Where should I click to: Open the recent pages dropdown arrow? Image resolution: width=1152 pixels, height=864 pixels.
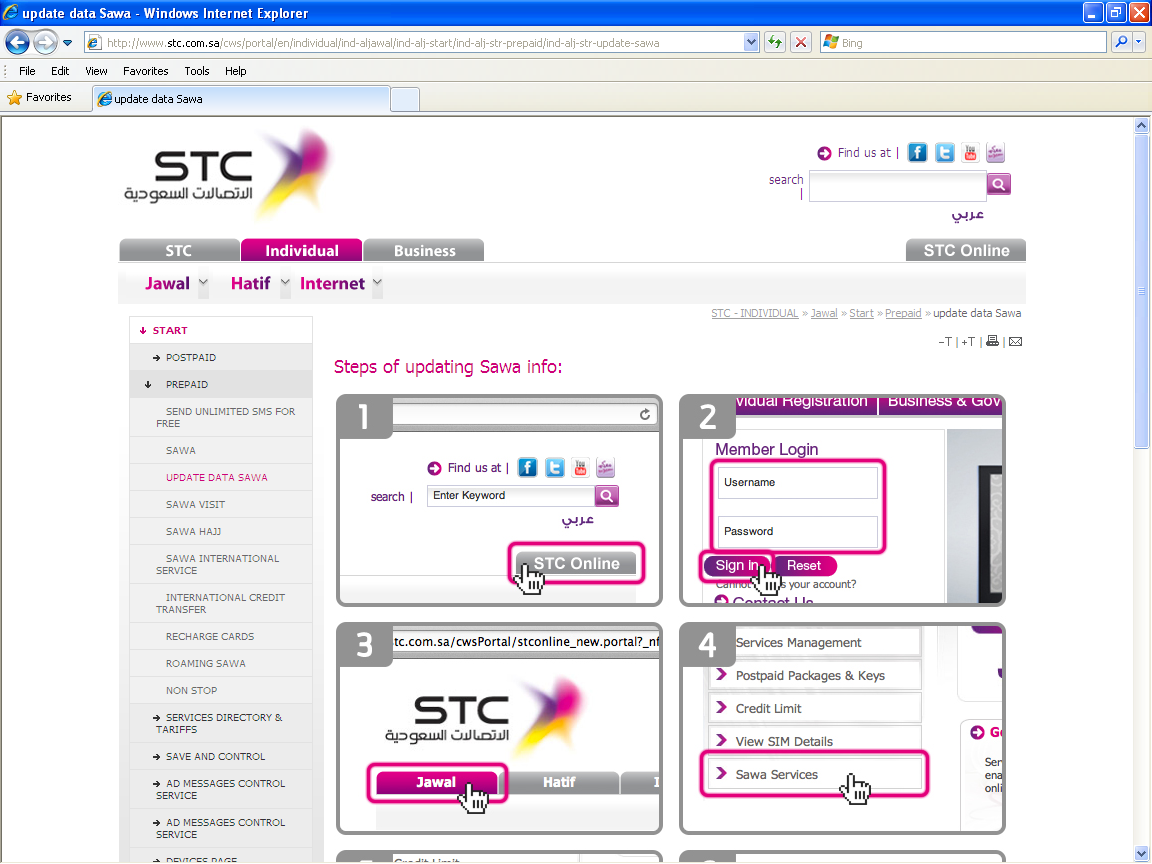(x=68, y=43)
